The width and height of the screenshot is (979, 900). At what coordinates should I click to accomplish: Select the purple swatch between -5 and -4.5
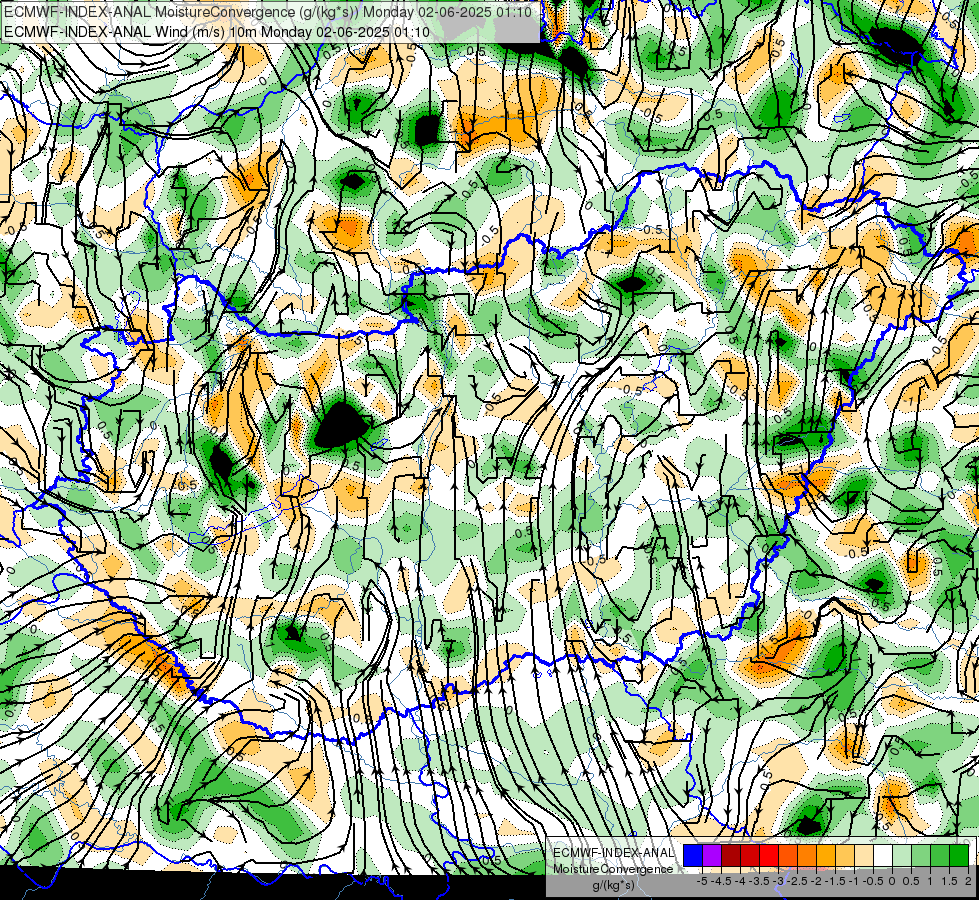click(712, 855)
